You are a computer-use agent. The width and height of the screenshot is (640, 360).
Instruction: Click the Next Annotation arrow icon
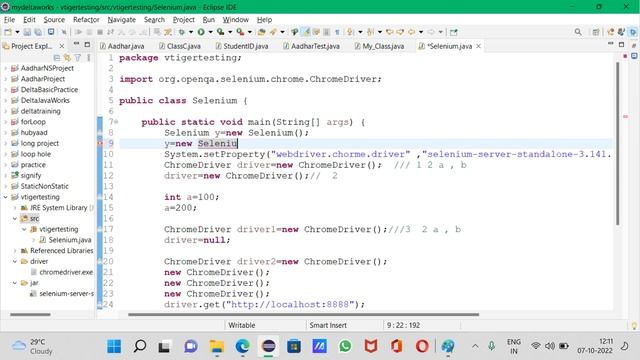(350, 32)
